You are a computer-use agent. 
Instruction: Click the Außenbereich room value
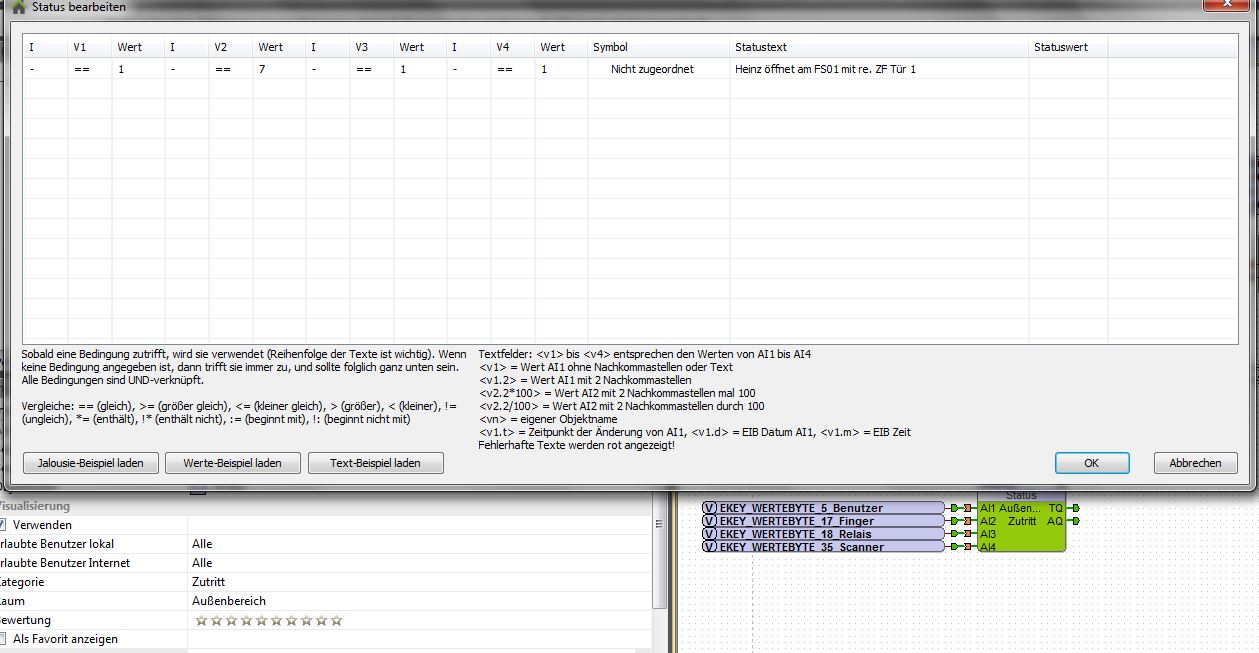pyautogui.click(x=229, y=601)
